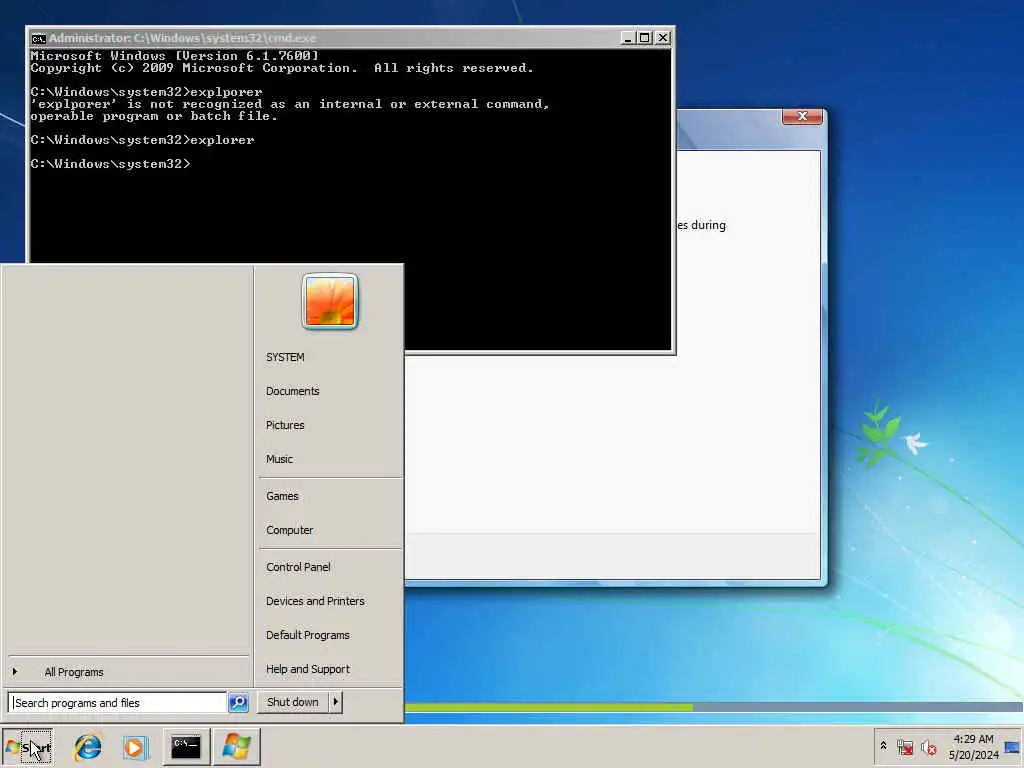Switch to the cmd.exe taskbar button

tap(186, 746)
